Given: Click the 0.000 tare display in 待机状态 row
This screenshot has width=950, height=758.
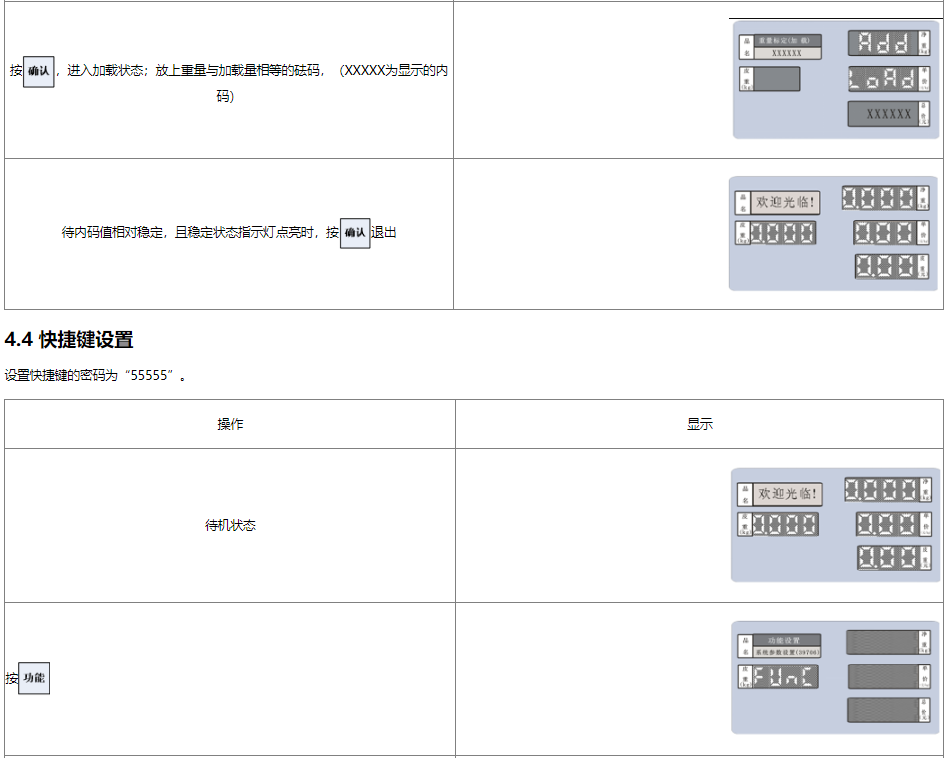Looking at the screenshot, I should coord(785,524).
